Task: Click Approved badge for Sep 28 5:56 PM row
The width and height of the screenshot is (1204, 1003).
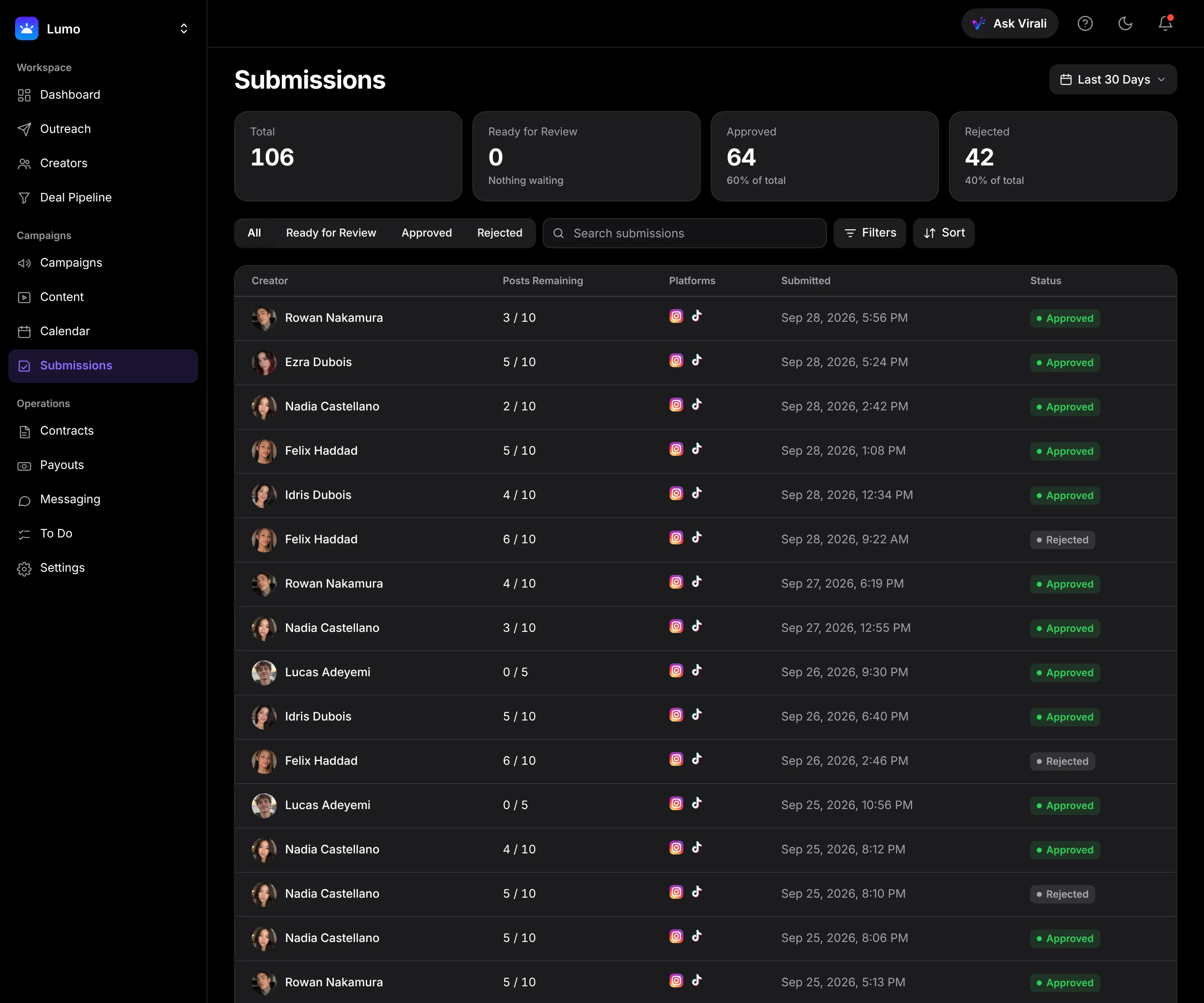Action: point(1065,319)
